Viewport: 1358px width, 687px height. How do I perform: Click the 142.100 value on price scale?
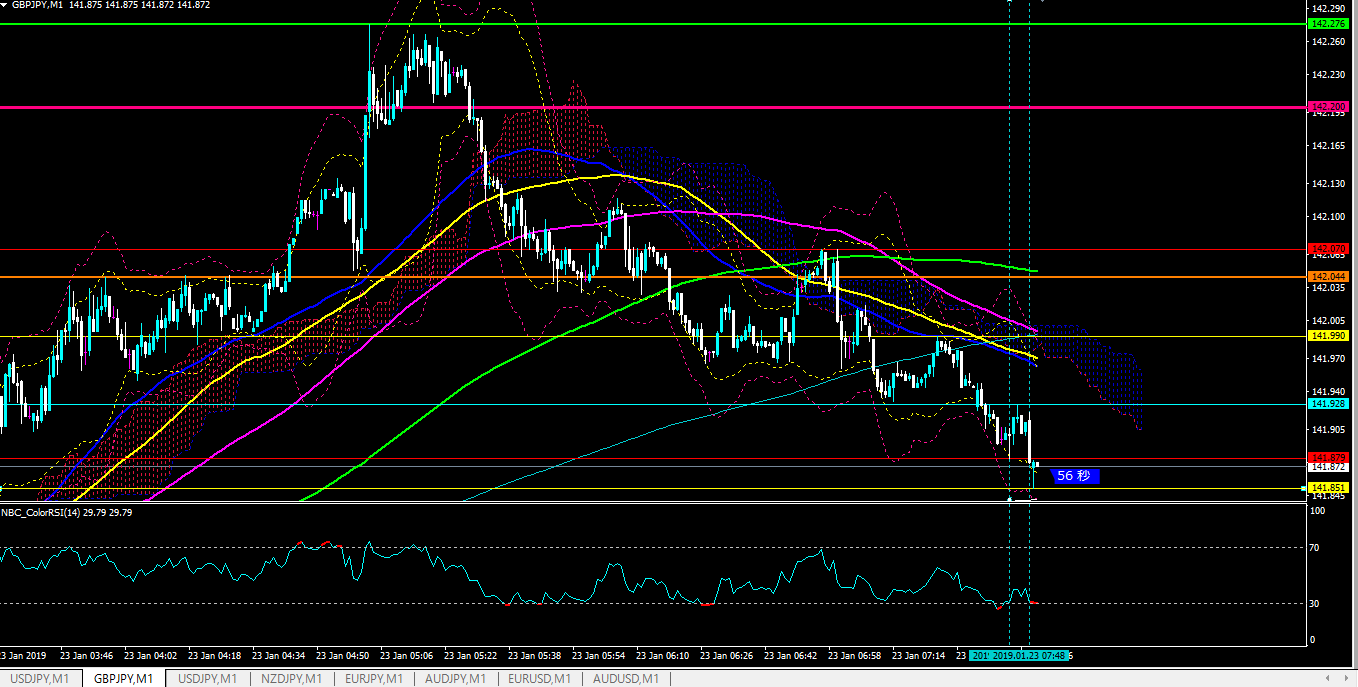point(1329,217)
